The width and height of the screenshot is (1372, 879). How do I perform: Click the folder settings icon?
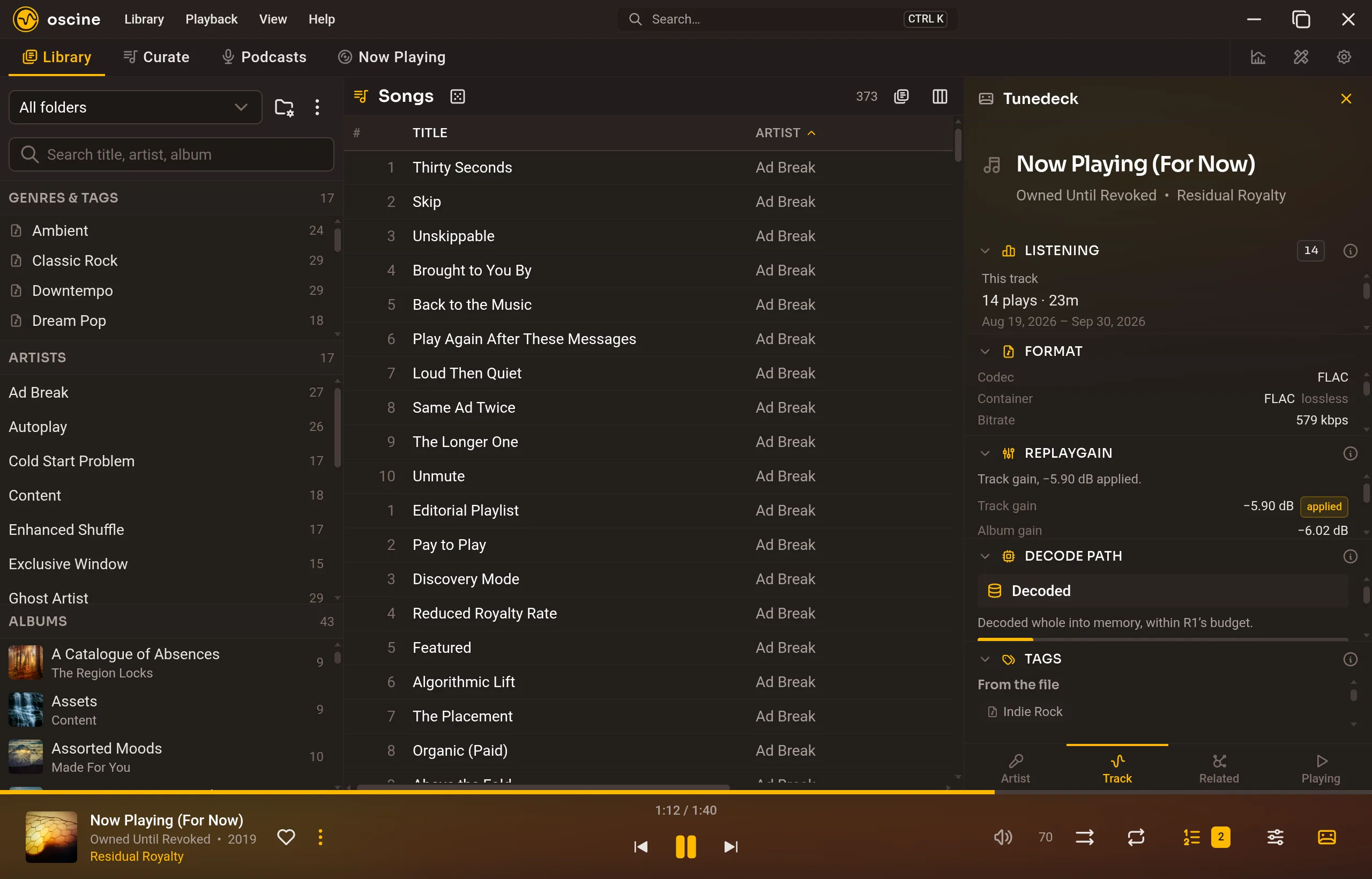pos(284,107)
